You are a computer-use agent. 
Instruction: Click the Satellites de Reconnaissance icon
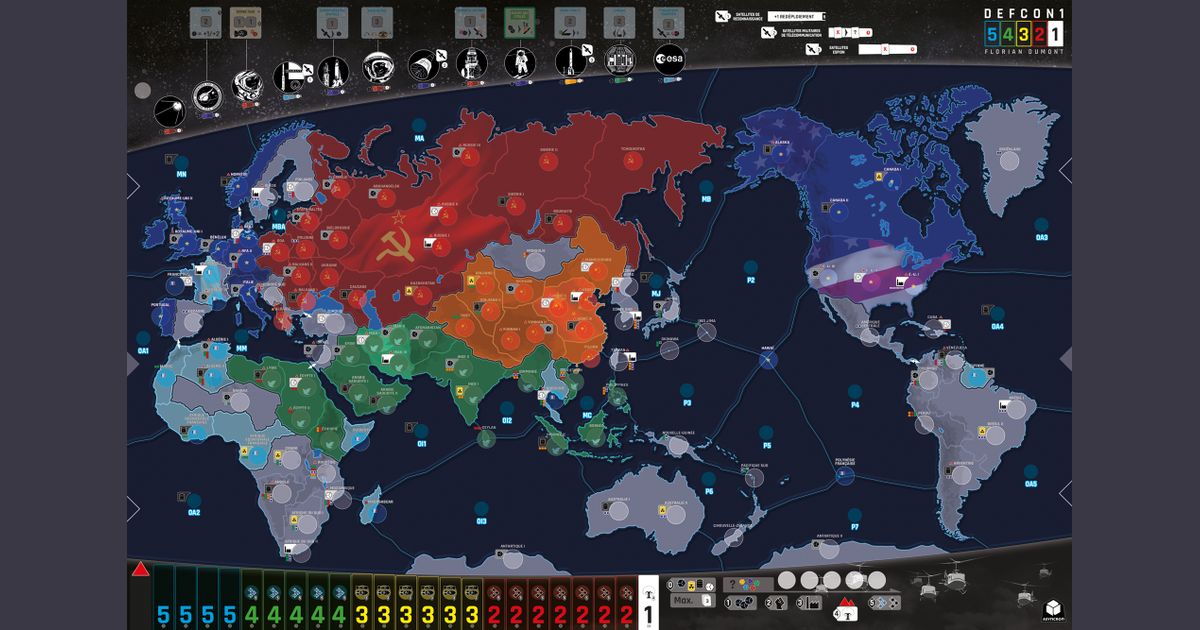click(x=724, y=16)
